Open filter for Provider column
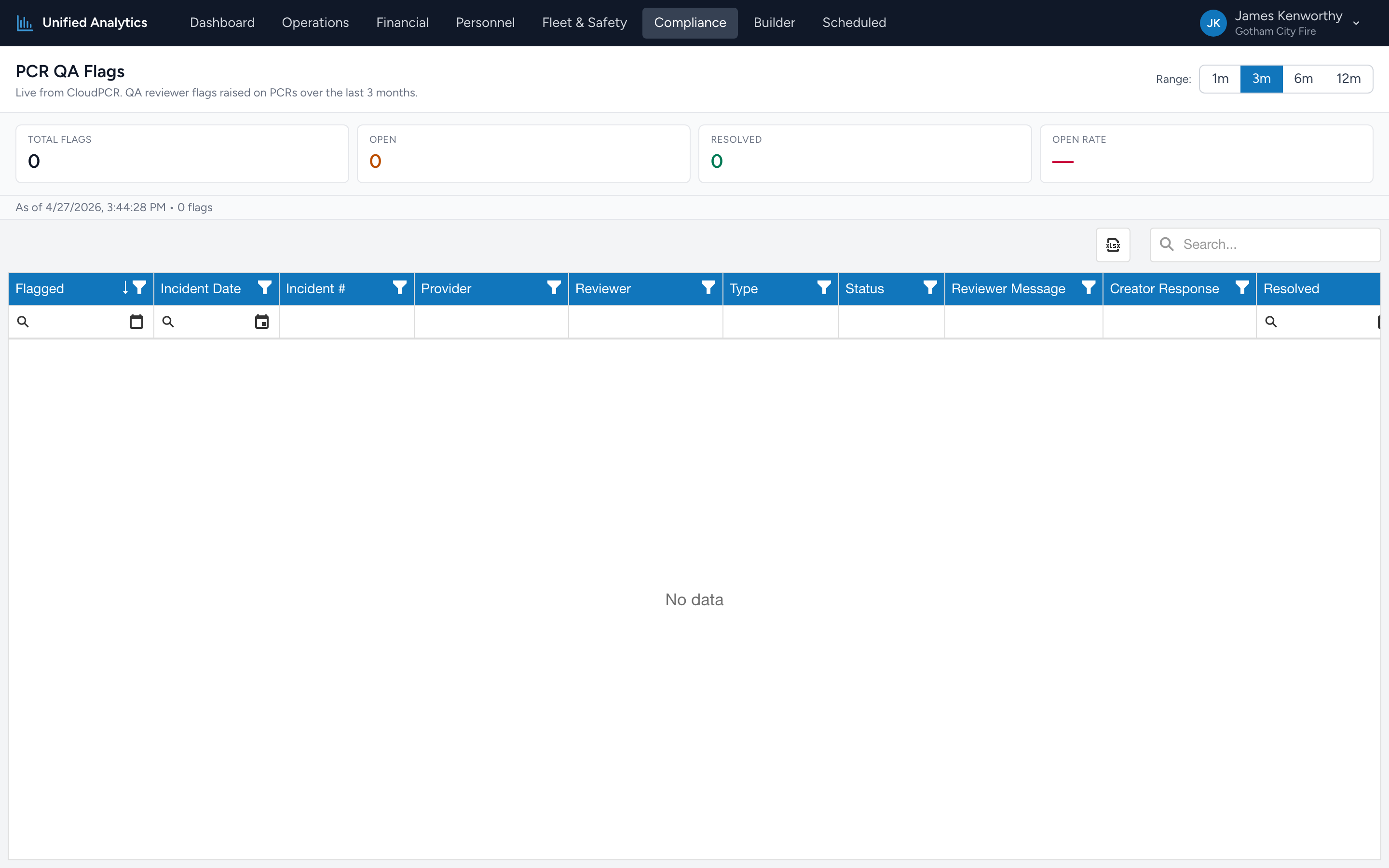Screen dimensions: 1389x868 coord(555,287)
